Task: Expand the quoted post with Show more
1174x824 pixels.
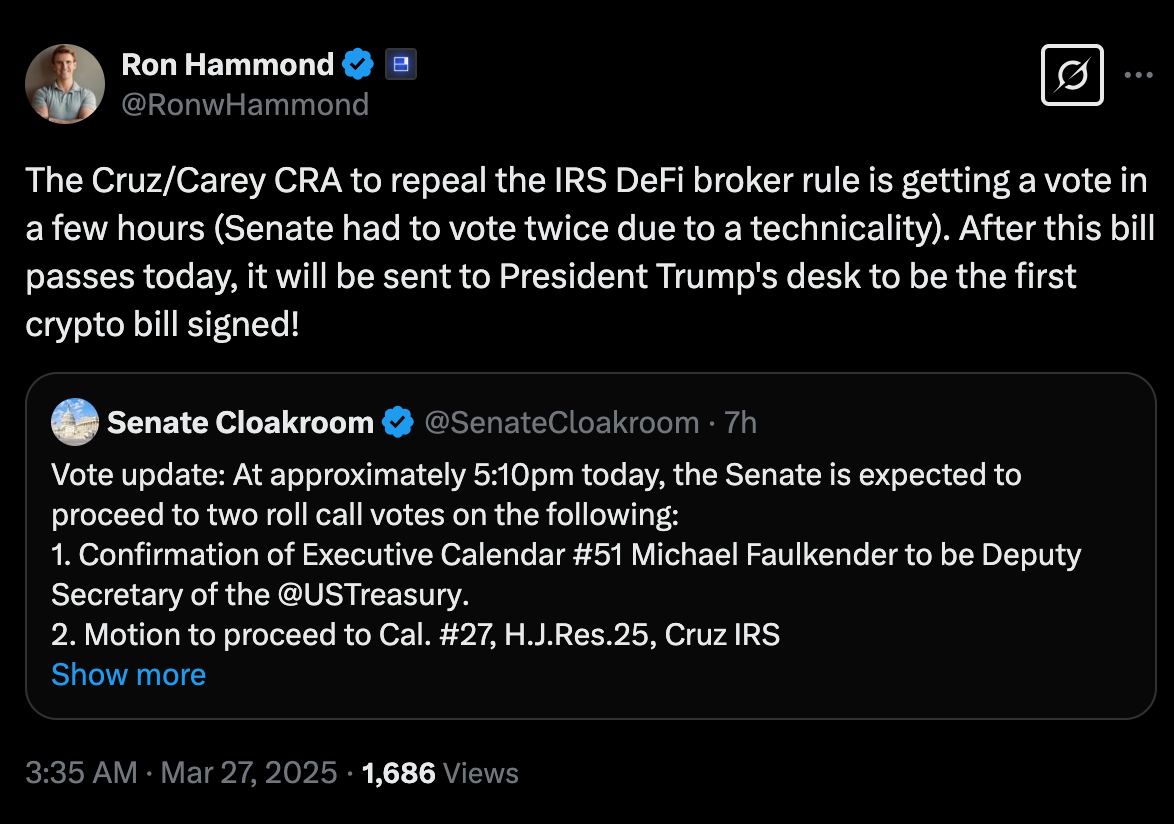Action: pyautogui.click(x=129, y=674)
